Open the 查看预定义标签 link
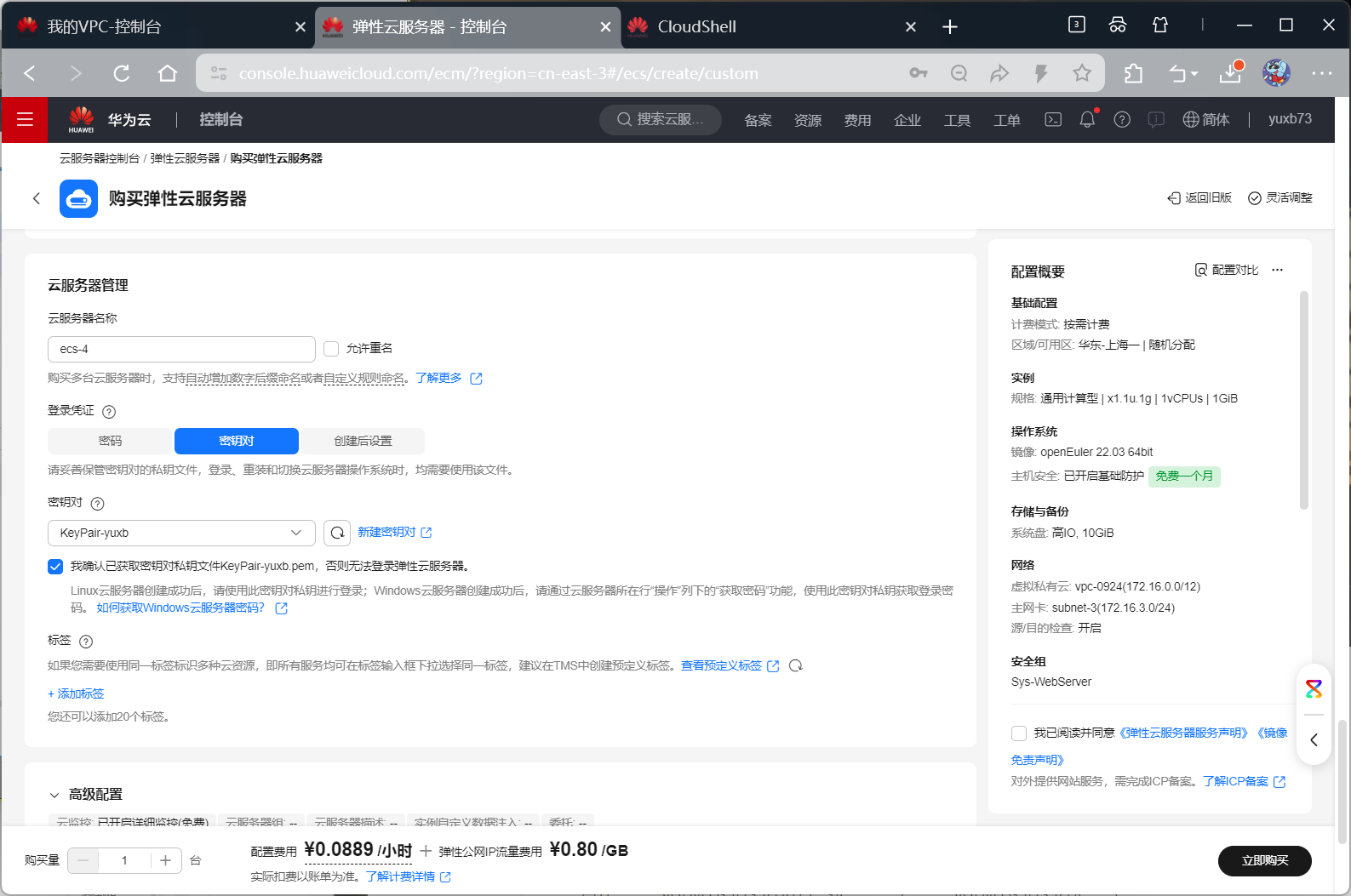The width and height of the screenshot is (1351, 896). coord(730,665)
